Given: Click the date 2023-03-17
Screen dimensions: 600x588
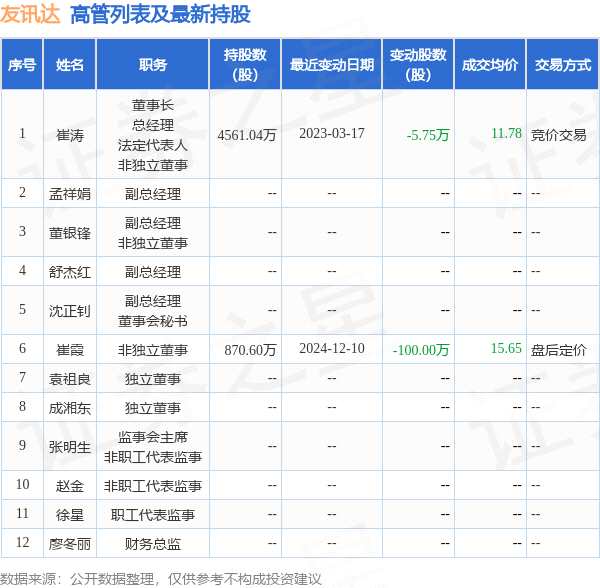Looking at the screenshot, I should point(332,134).
